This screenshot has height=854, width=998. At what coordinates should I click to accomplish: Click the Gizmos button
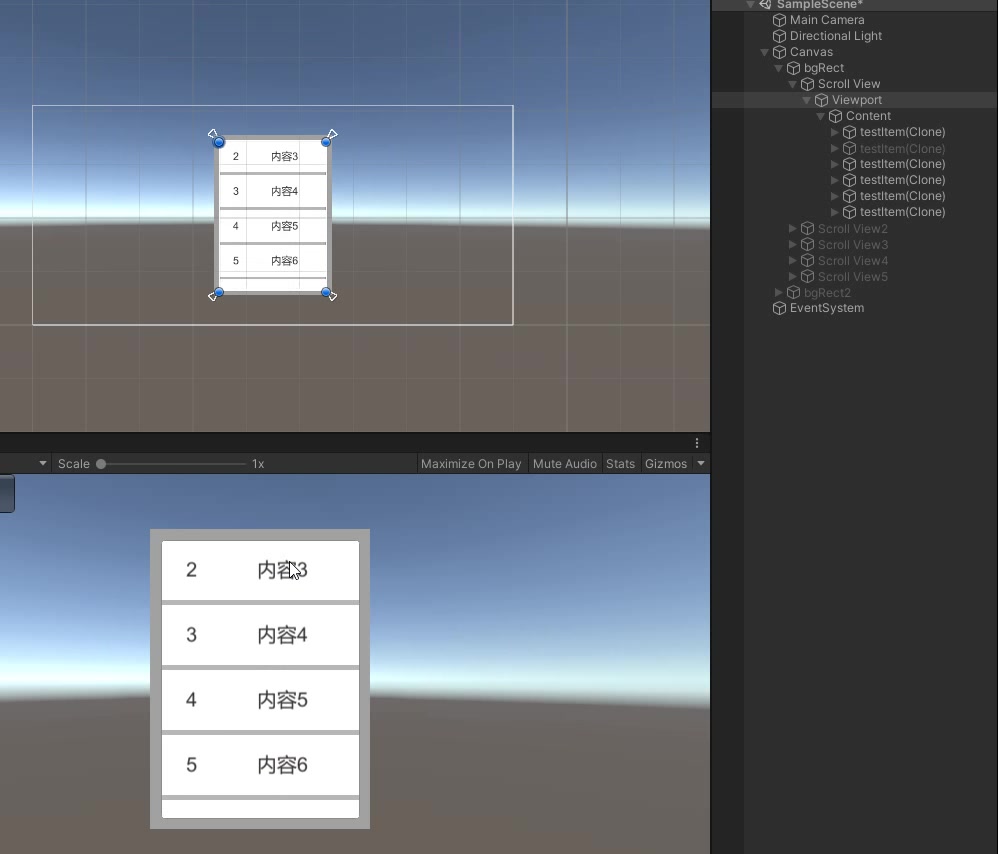point(665,464)
